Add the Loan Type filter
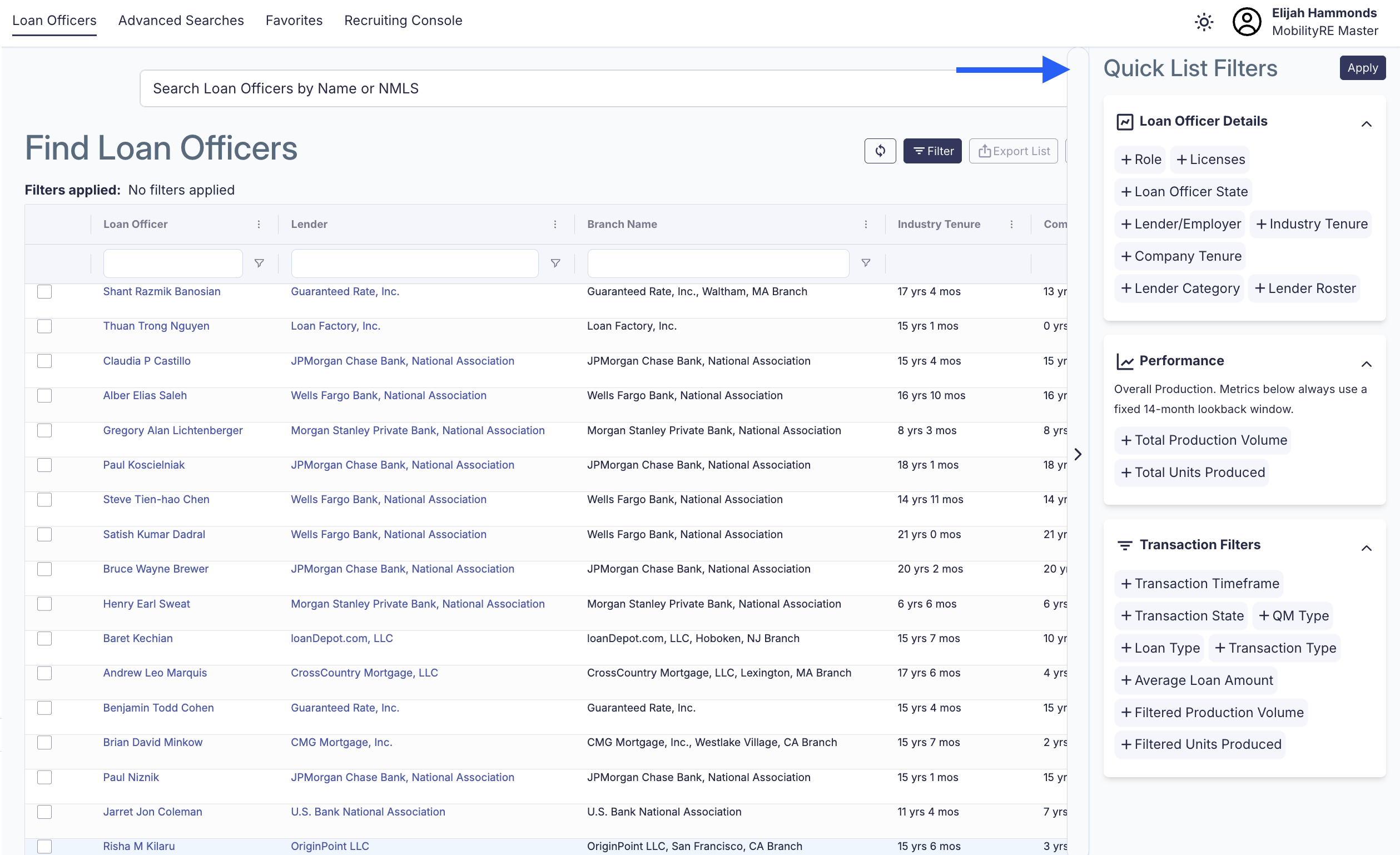 tap(1160, 648)
